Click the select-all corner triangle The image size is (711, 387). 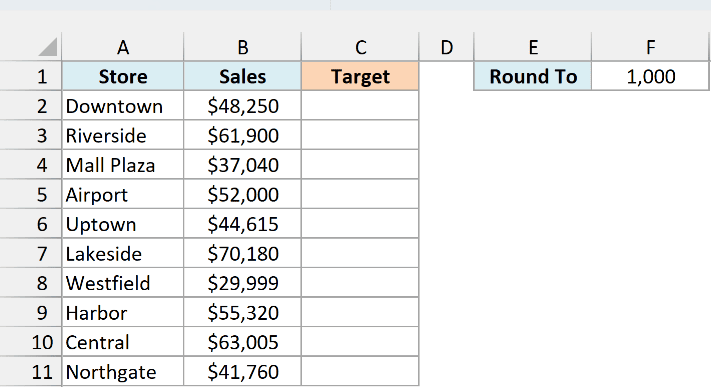pyautogui.click(x=48, y=47)
